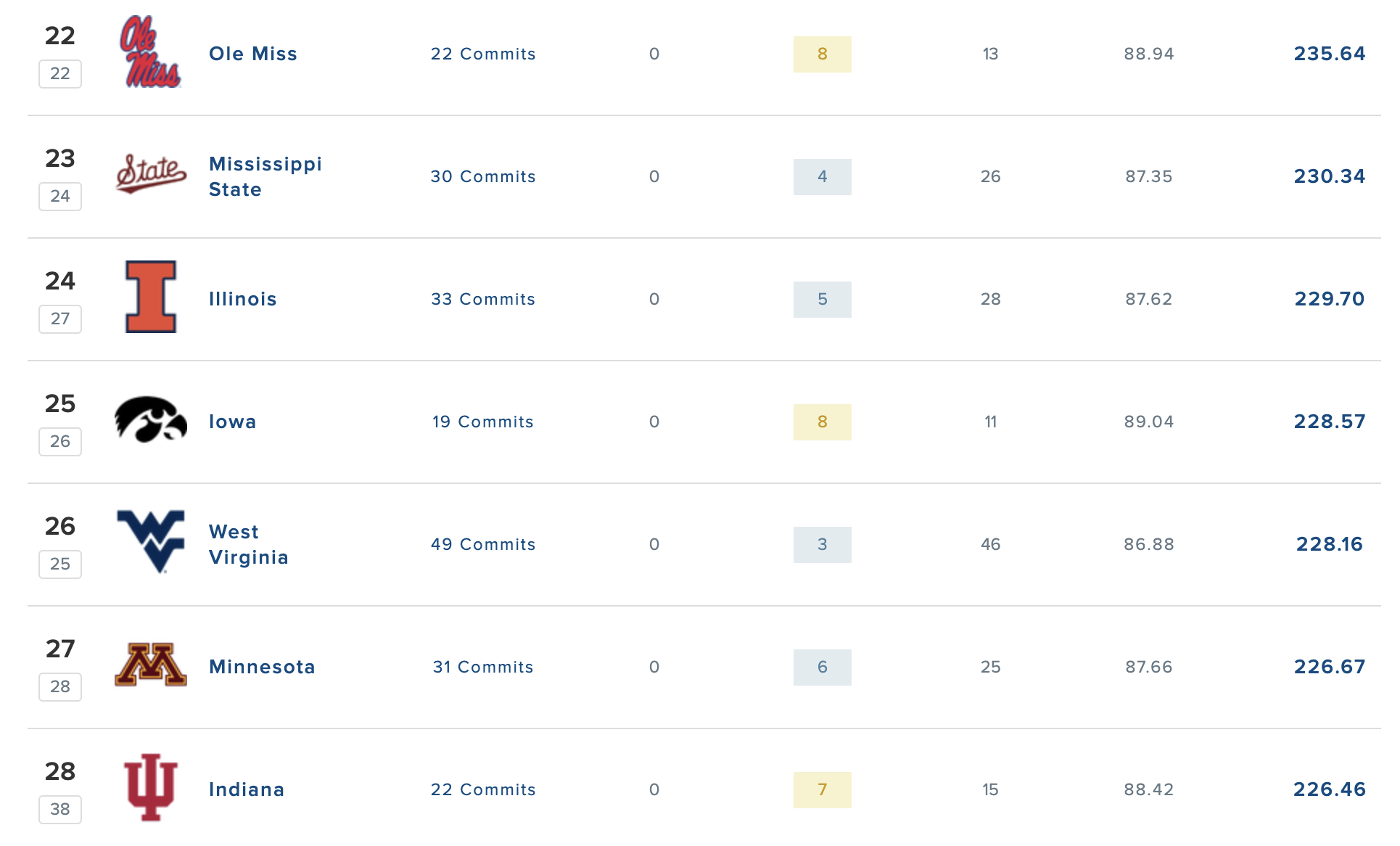Click the Ole Miss team logo

[150, 53]
